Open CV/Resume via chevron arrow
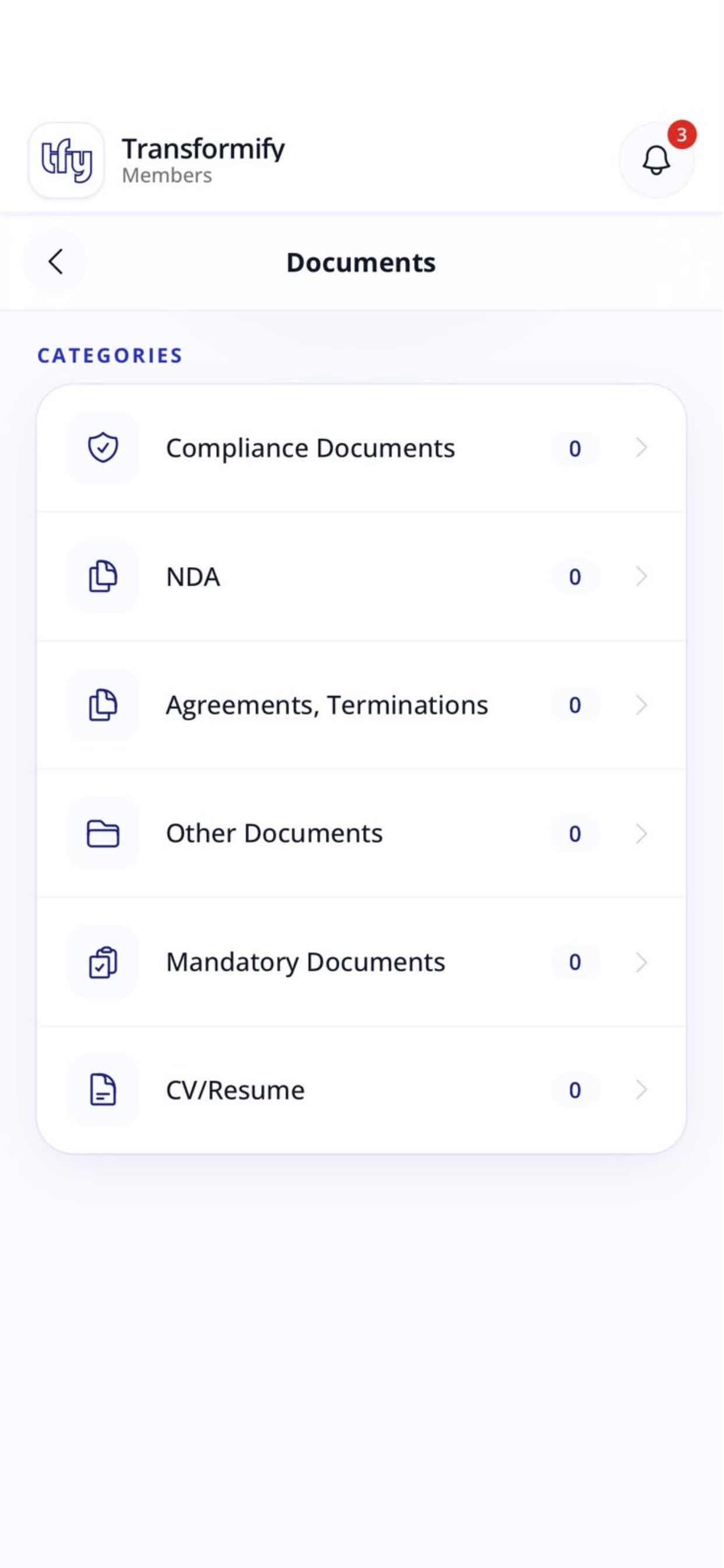724x1568 pixels. tap(641, 1090)
